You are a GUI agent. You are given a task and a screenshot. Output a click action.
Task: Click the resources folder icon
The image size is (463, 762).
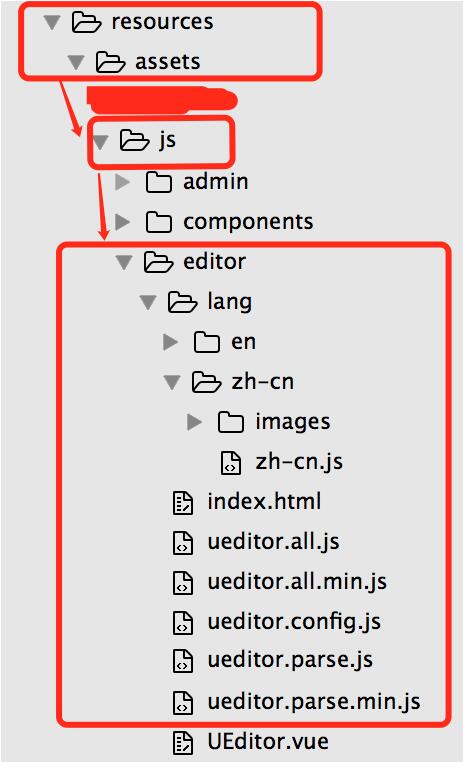[86, 22]
